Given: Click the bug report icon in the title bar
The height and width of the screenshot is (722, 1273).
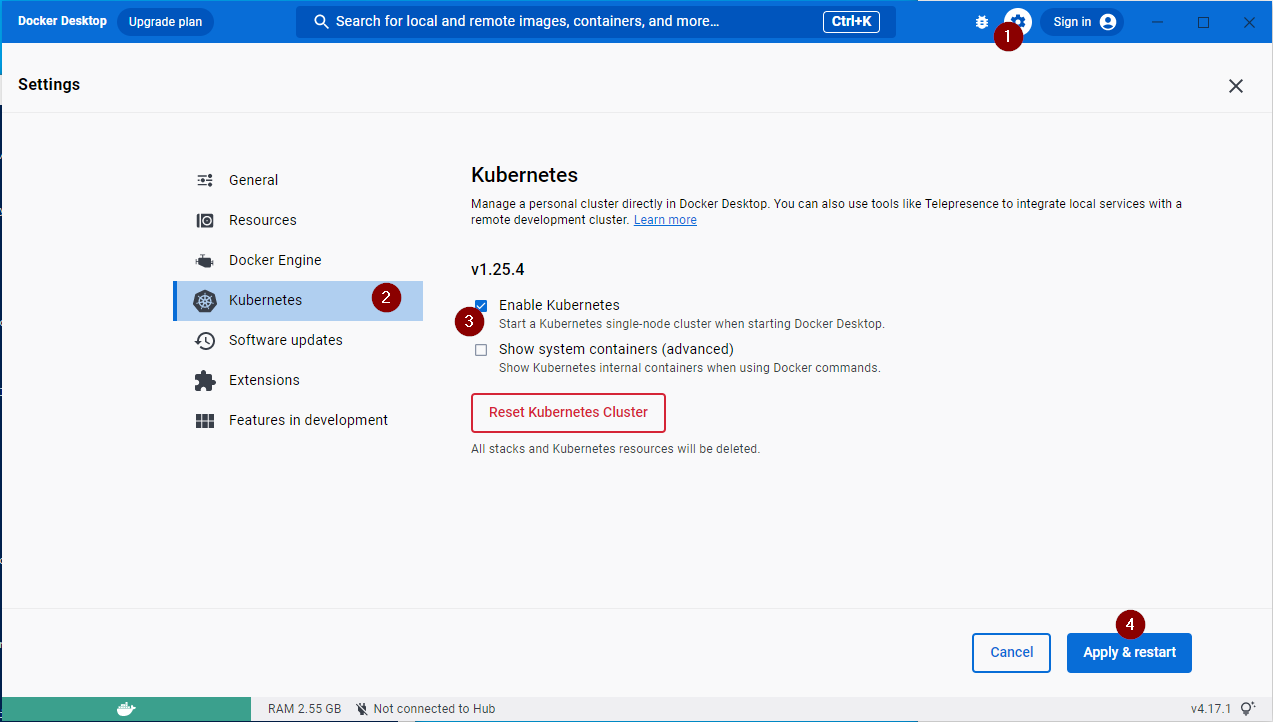Looking at the screenshot, I should (x=981, y=21).
